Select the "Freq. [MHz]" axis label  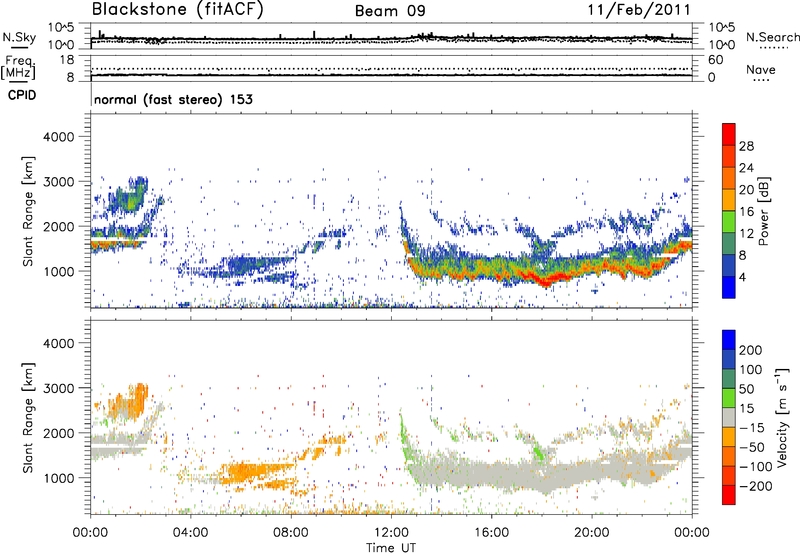[x=19, y=68]
